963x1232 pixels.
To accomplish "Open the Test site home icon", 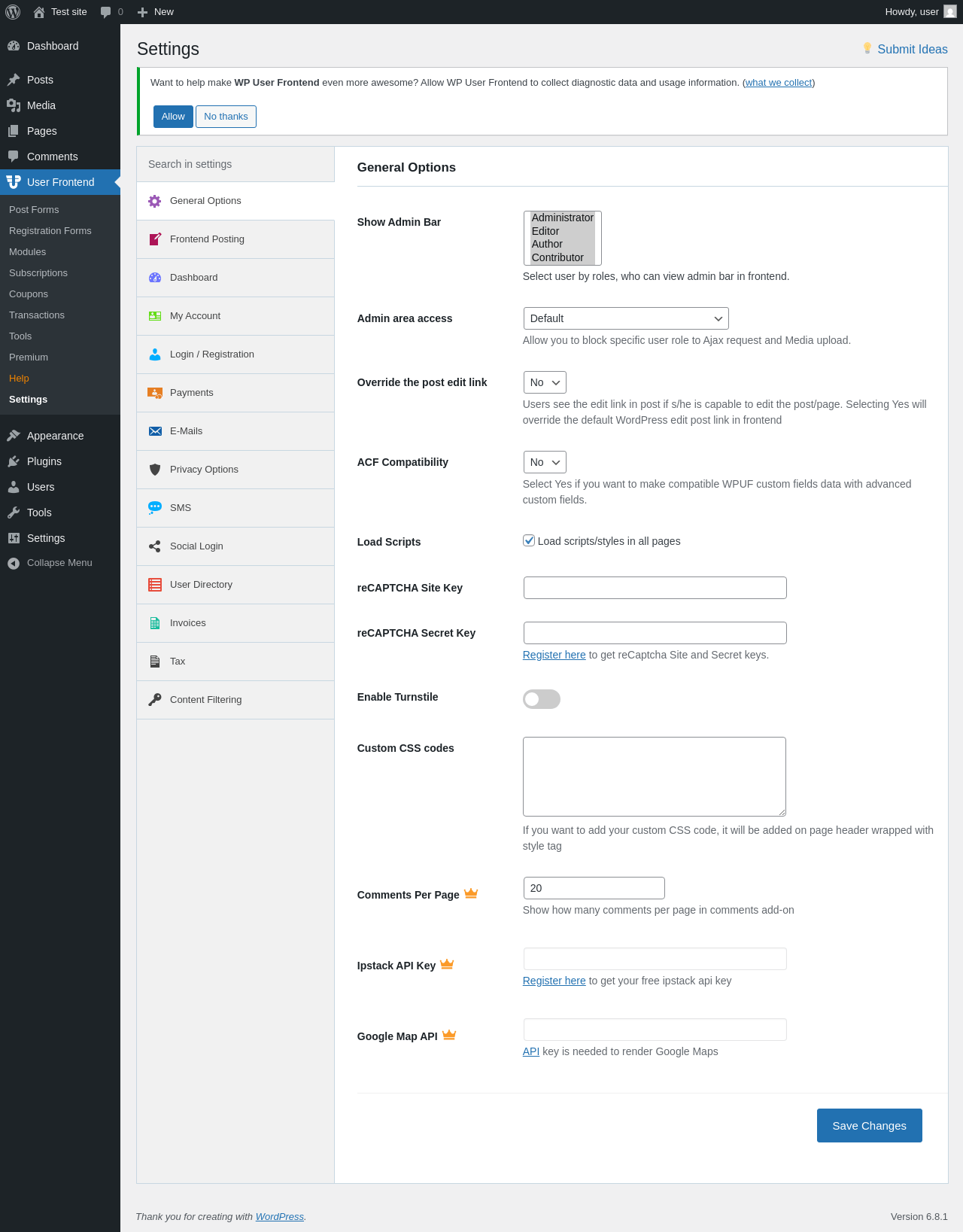I will tap(39, 12).
